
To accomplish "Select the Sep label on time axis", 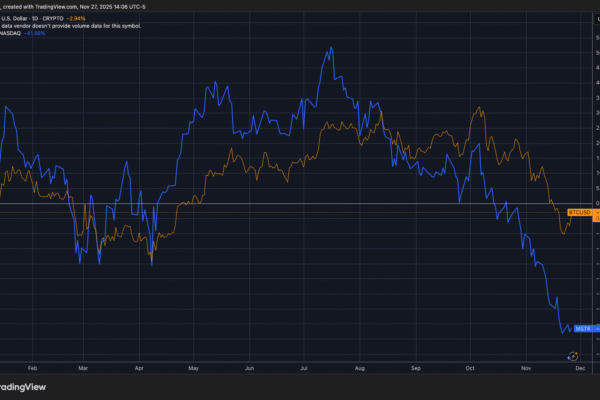I will (x=414, y=367).
